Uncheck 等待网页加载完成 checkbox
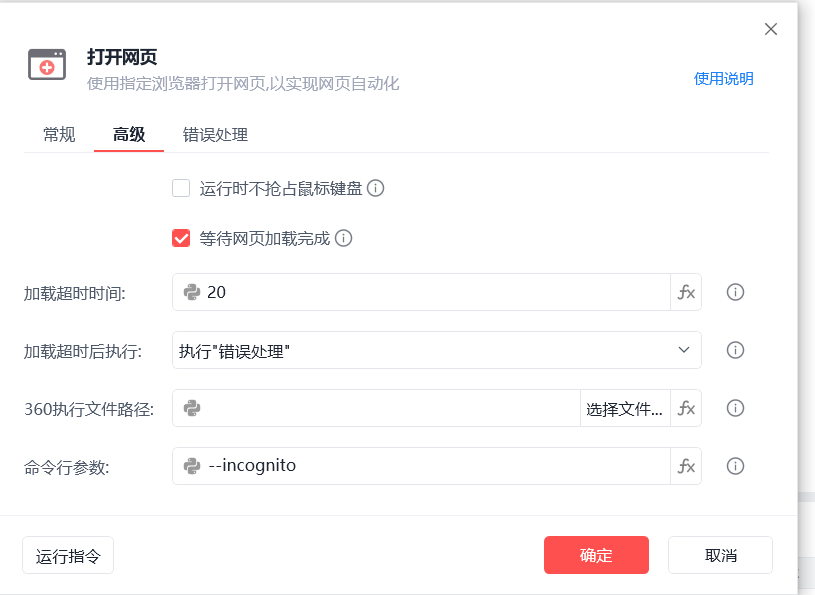The height and width of the screenshot is (595, 815). pyautogui.click(x=181, y=239)
